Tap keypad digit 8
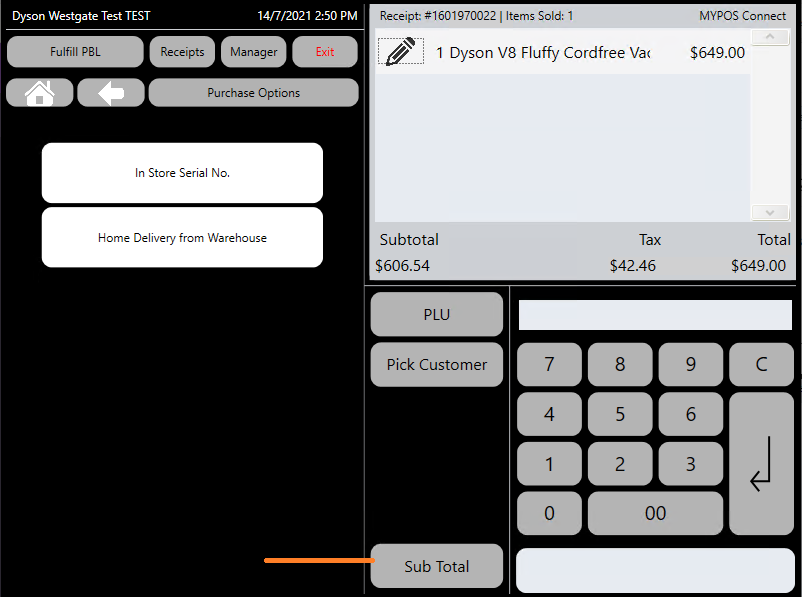This screenshot has width=803, height=597. [x=620, y=364]
